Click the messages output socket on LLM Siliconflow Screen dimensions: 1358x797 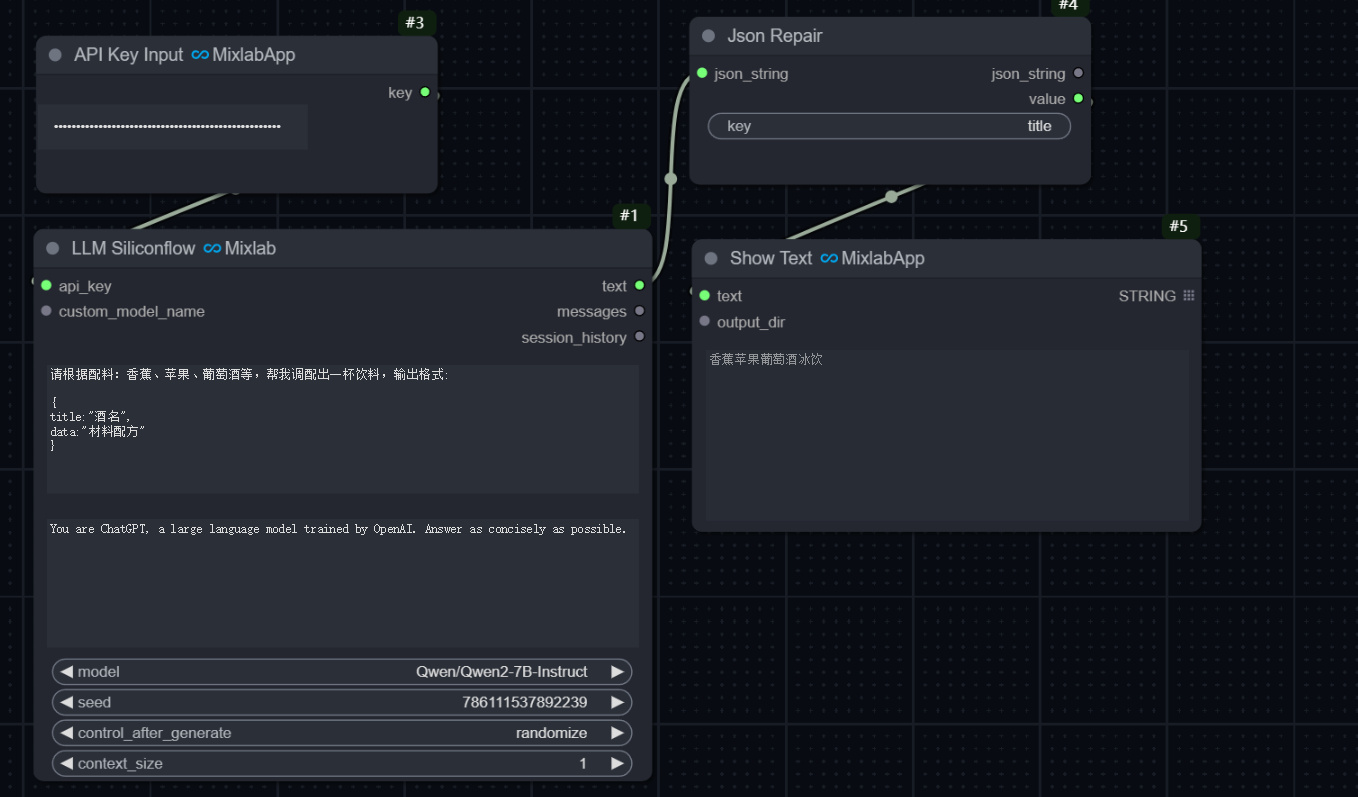(640, 311)
